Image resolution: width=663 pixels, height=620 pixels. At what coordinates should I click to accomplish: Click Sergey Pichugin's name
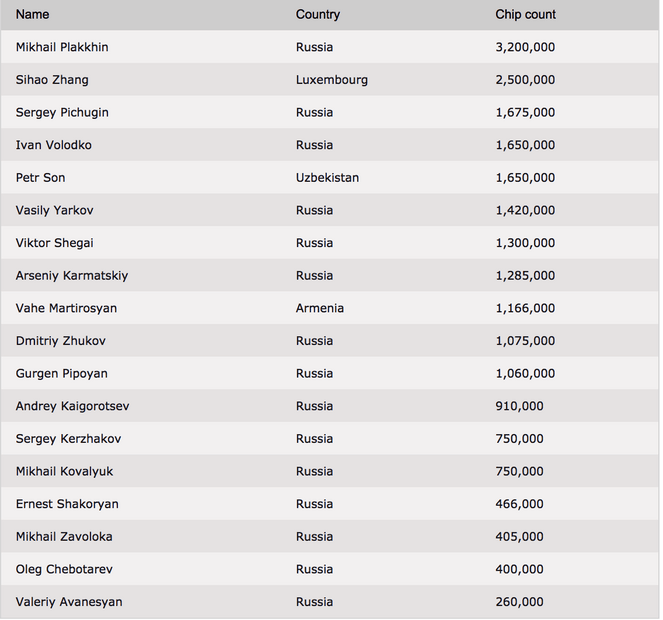point(62,112)
